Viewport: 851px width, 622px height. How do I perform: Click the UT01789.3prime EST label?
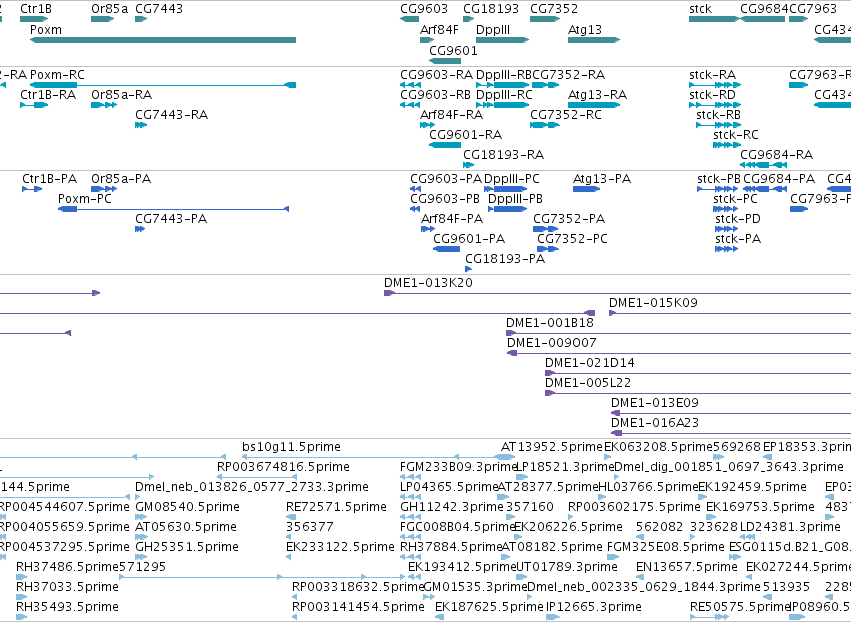567,568
